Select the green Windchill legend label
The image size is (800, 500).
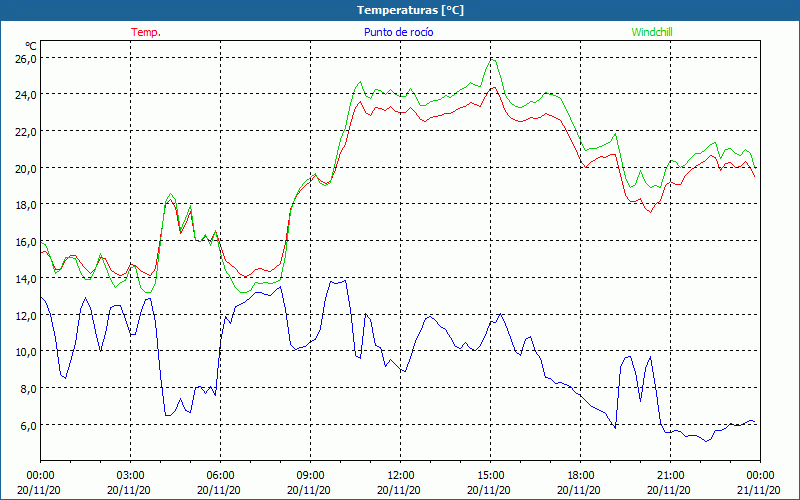click(652, 32)
